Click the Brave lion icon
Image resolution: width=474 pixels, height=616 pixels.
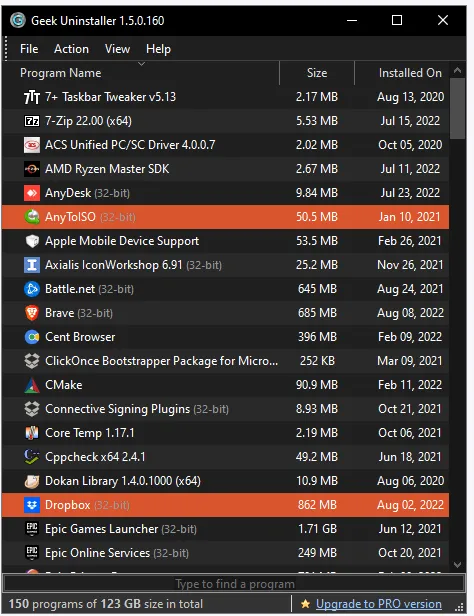(x=32, y=313)
